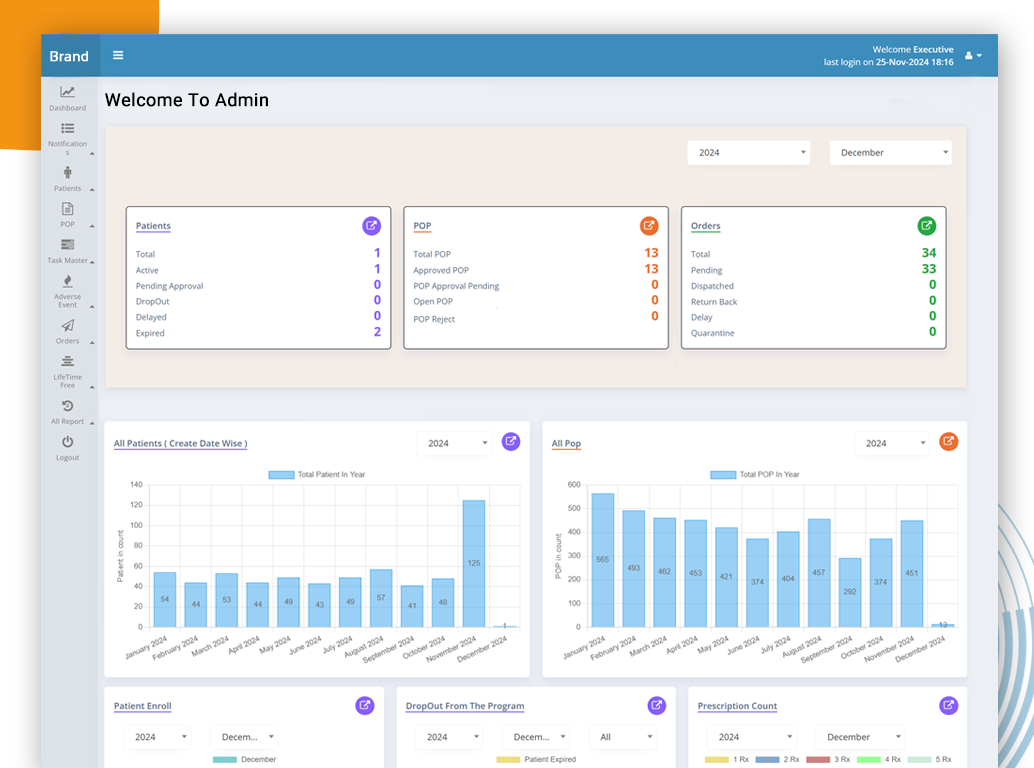Click the Logout label in sidebar

pos(67,458)
